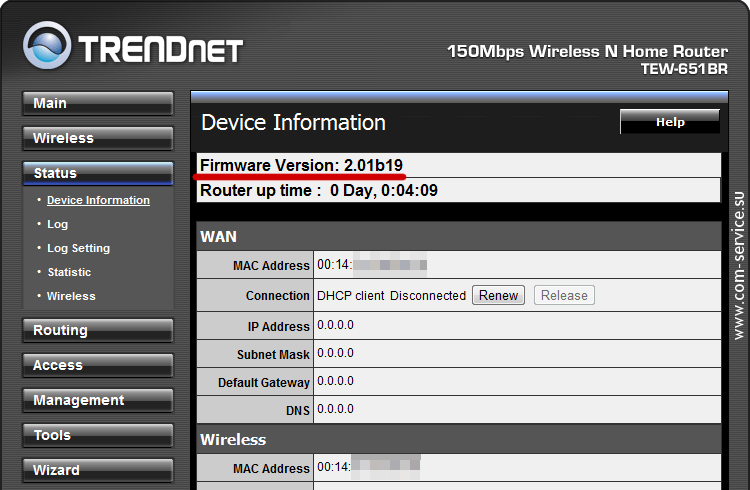This screenshot has width=750, height=490.
Task: Open the Wireless menu section
Action: [98, 138]
